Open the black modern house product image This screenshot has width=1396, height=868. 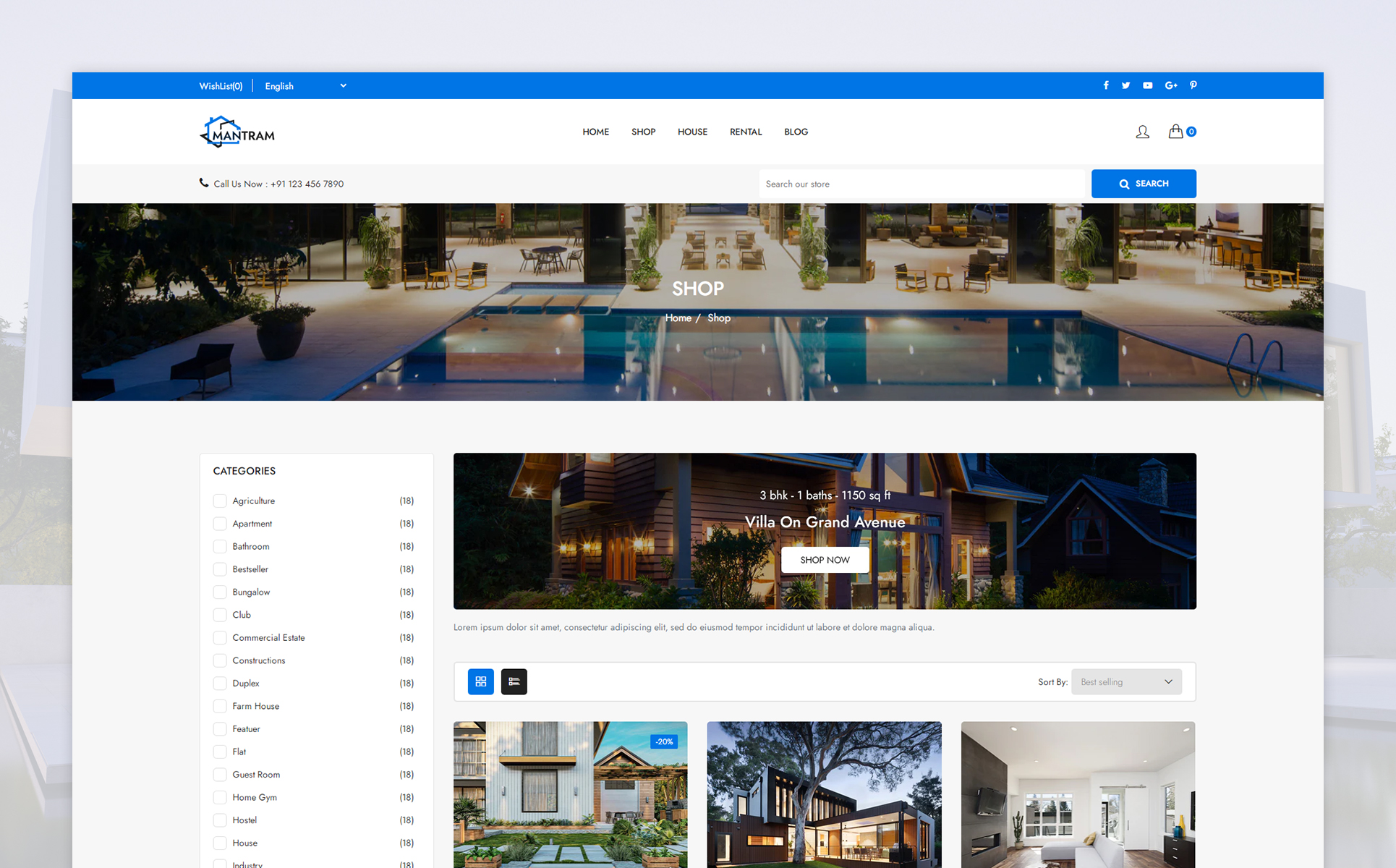pyautogui.click(x=824, y=794)
